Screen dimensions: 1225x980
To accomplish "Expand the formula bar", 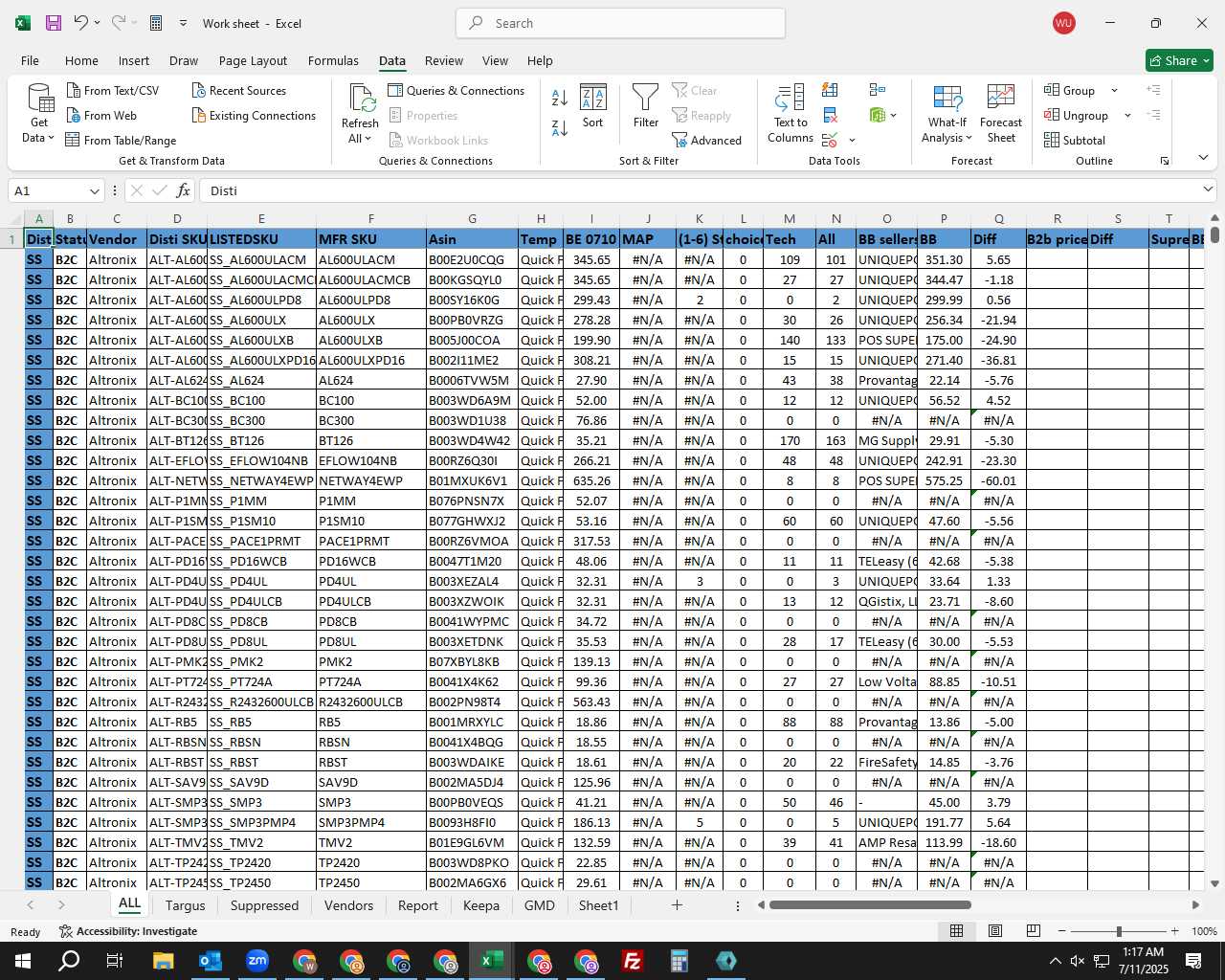I will 1208,189.
